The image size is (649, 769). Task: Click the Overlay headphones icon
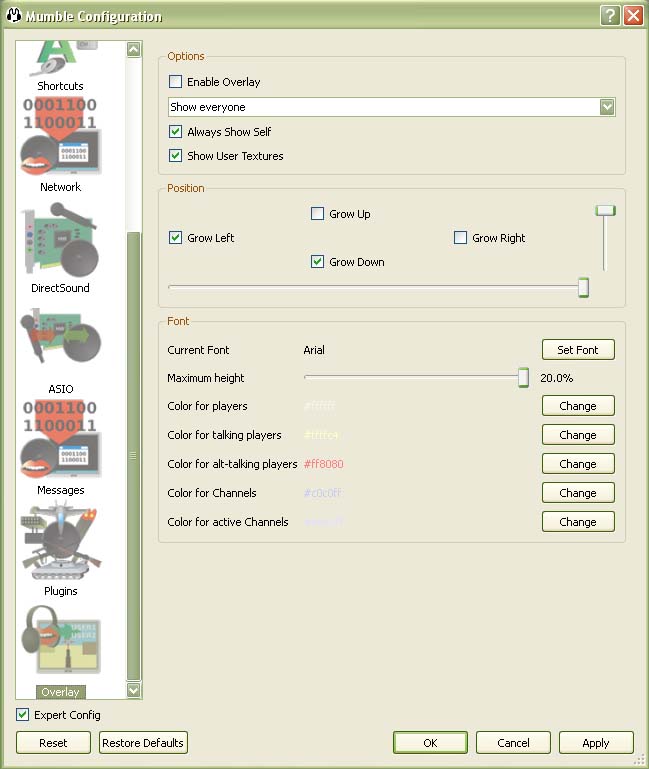[x=60, y=640]
